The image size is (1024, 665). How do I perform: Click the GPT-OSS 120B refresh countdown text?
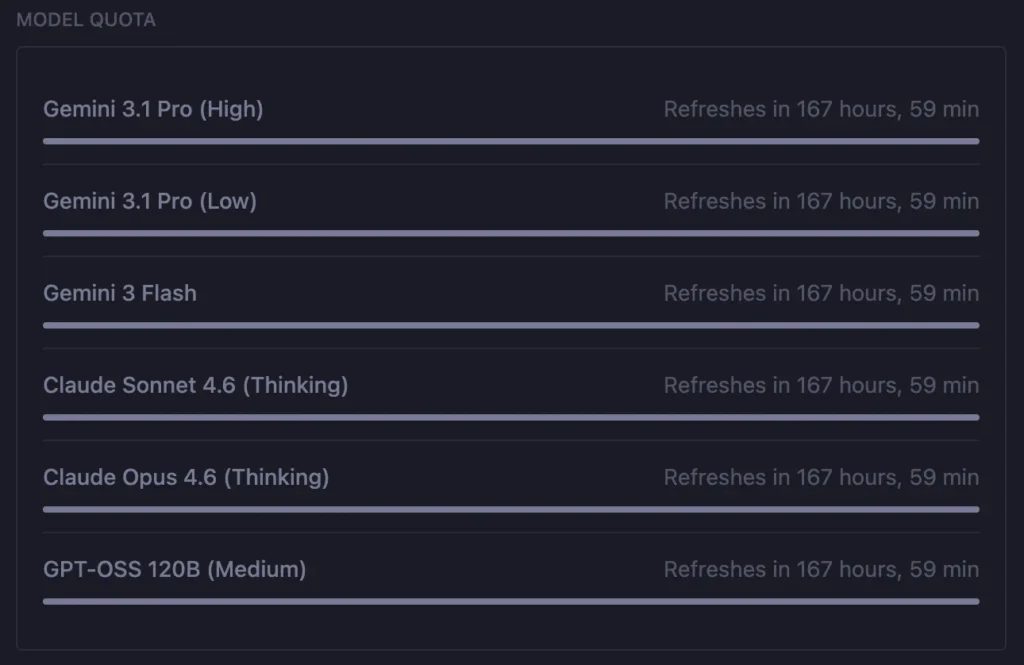coord(821,569)
